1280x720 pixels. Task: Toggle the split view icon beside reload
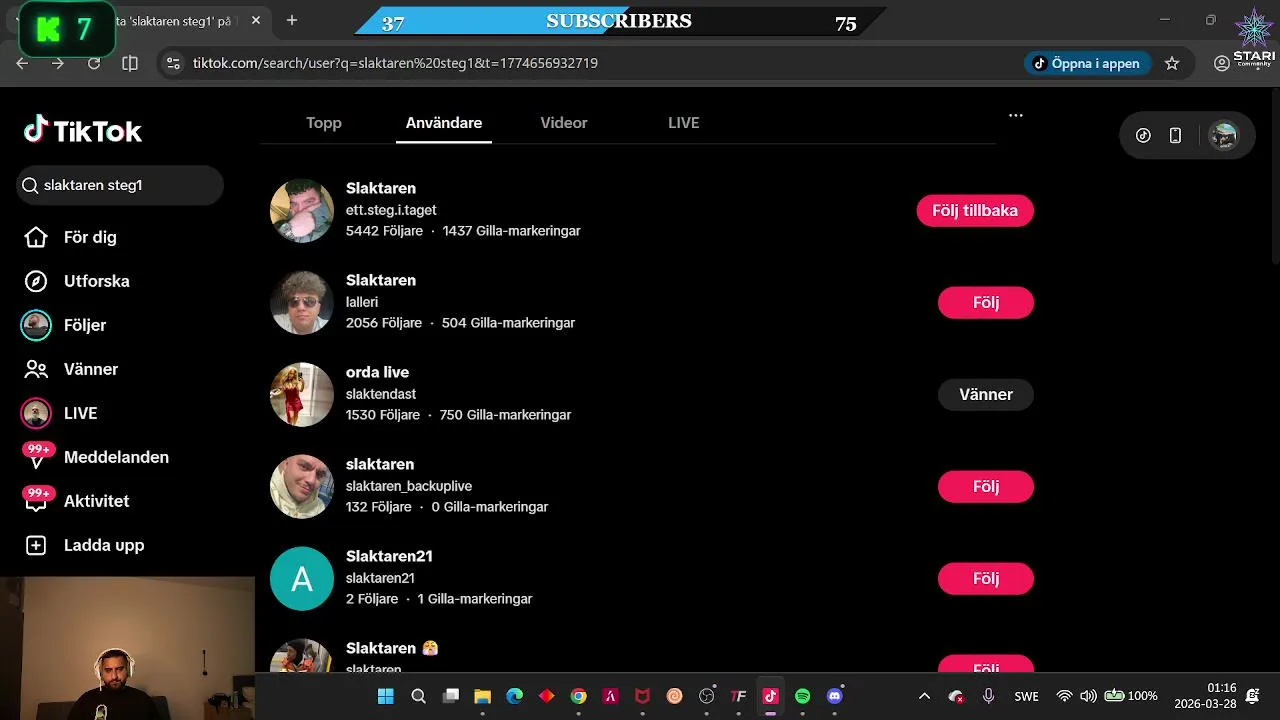pos(130,63)
